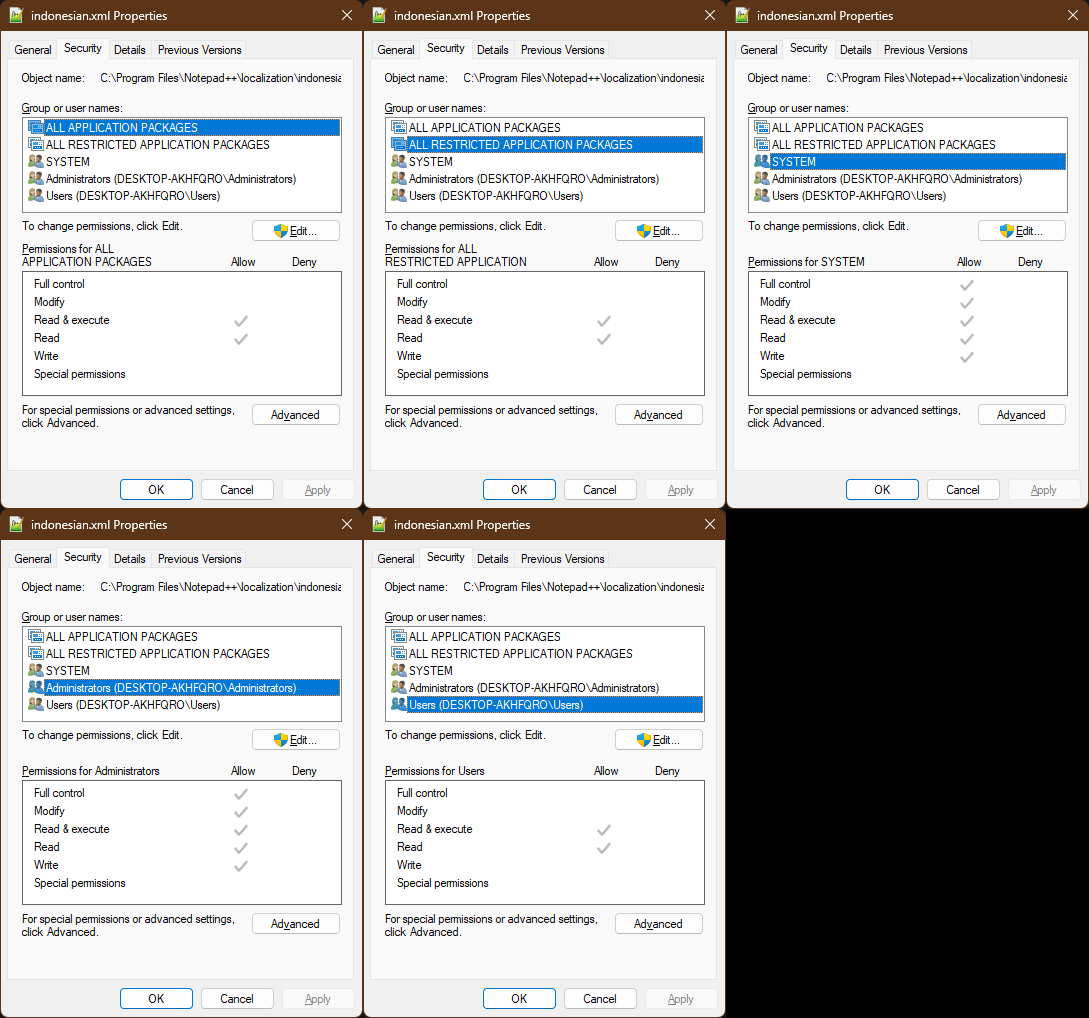Click Administrators group icon in Permissions for Users window
This screenshot has width=1089, height=1018.
[x=399, y=687]
